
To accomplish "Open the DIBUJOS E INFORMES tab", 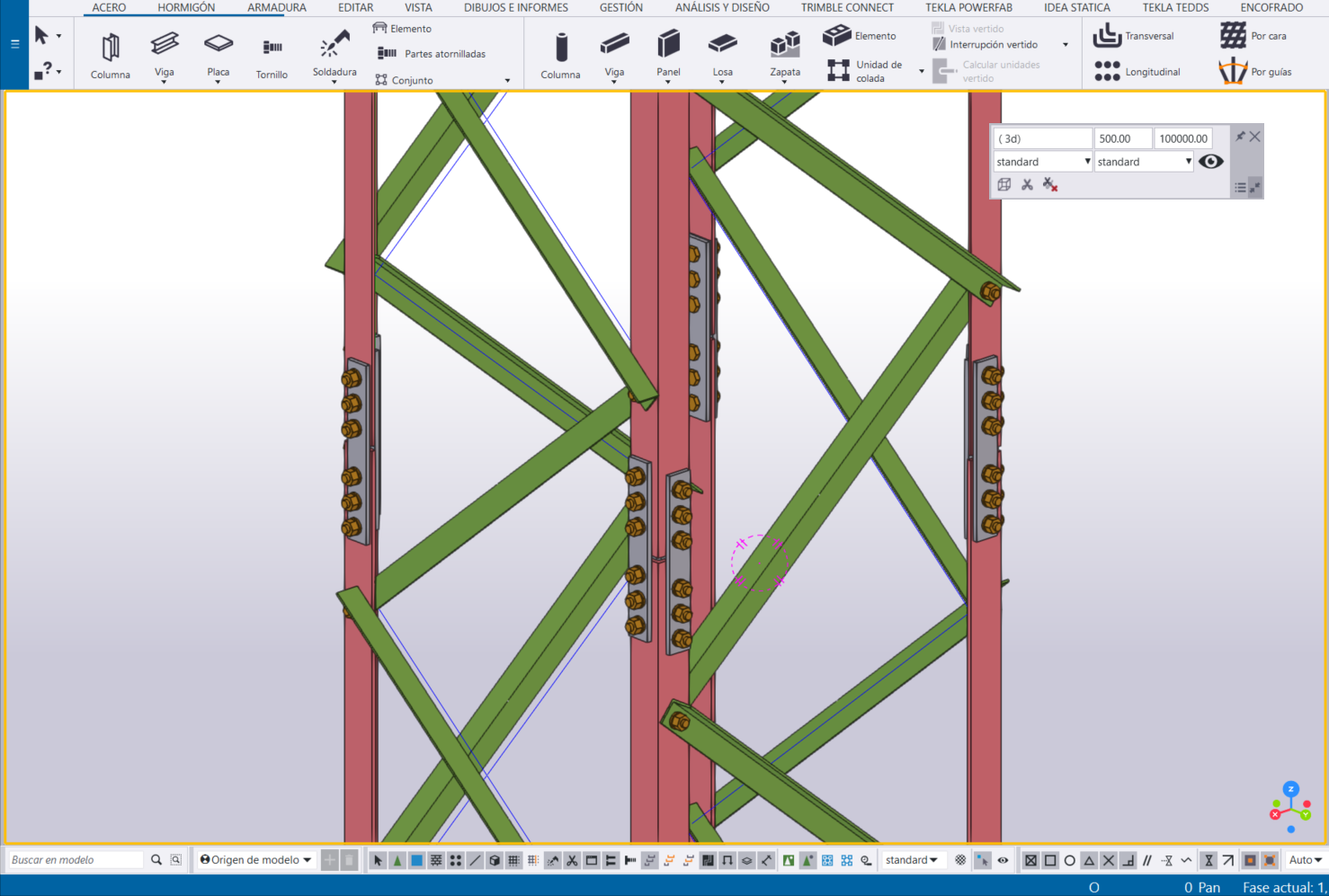I will [516, 7].
